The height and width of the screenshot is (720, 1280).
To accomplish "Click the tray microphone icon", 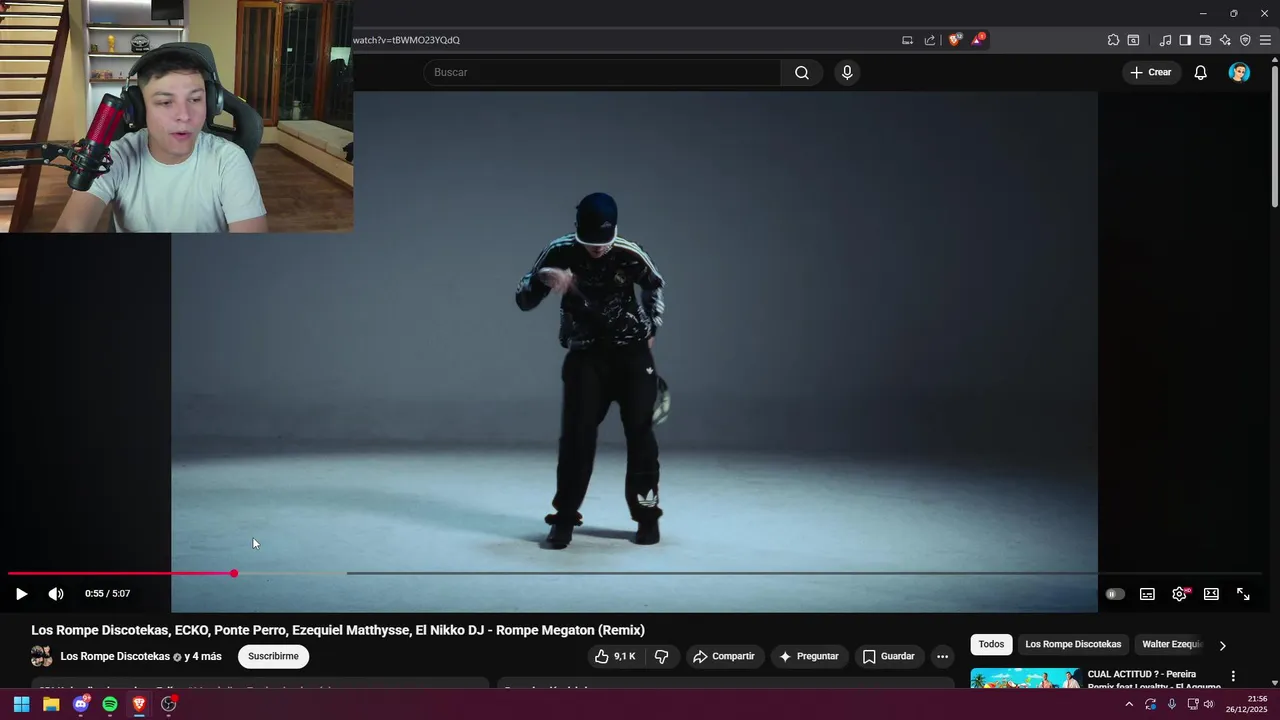I will [1172, 704].
